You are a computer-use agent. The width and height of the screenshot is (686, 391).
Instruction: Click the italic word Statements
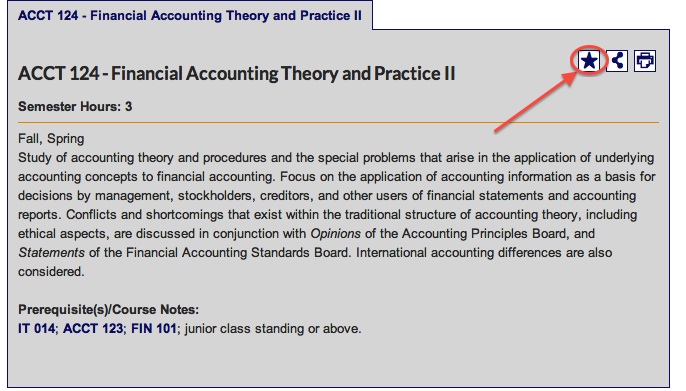click(x=51, y=253)
